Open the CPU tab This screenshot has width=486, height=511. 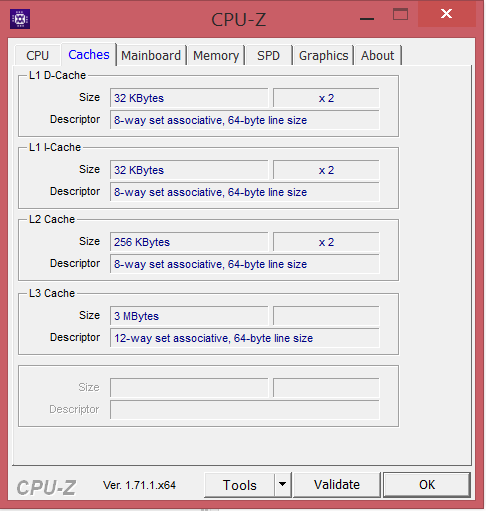pos(38,56)
